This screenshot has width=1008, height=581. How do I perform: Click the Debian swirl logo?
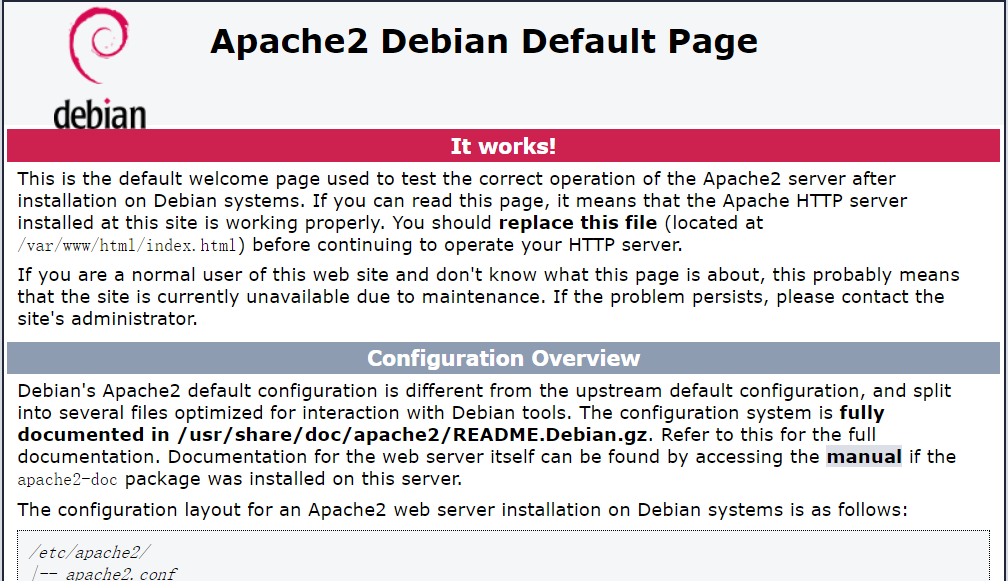pyautogui.click(x=99, y=50)
